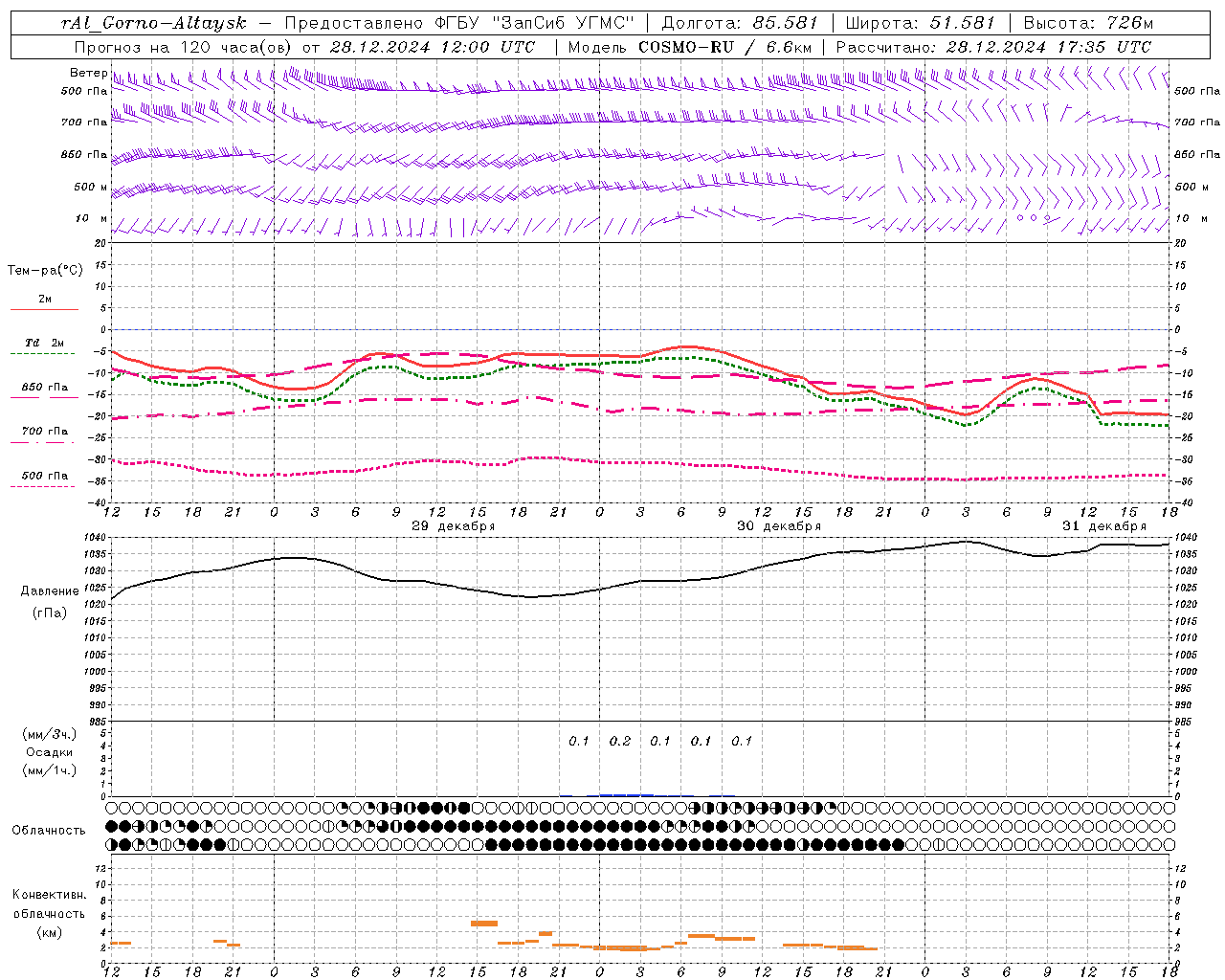Viewport: 1225px width, 980px height.
Task: Click the Ветер label in the wind panel
Action: pos(88,73)
